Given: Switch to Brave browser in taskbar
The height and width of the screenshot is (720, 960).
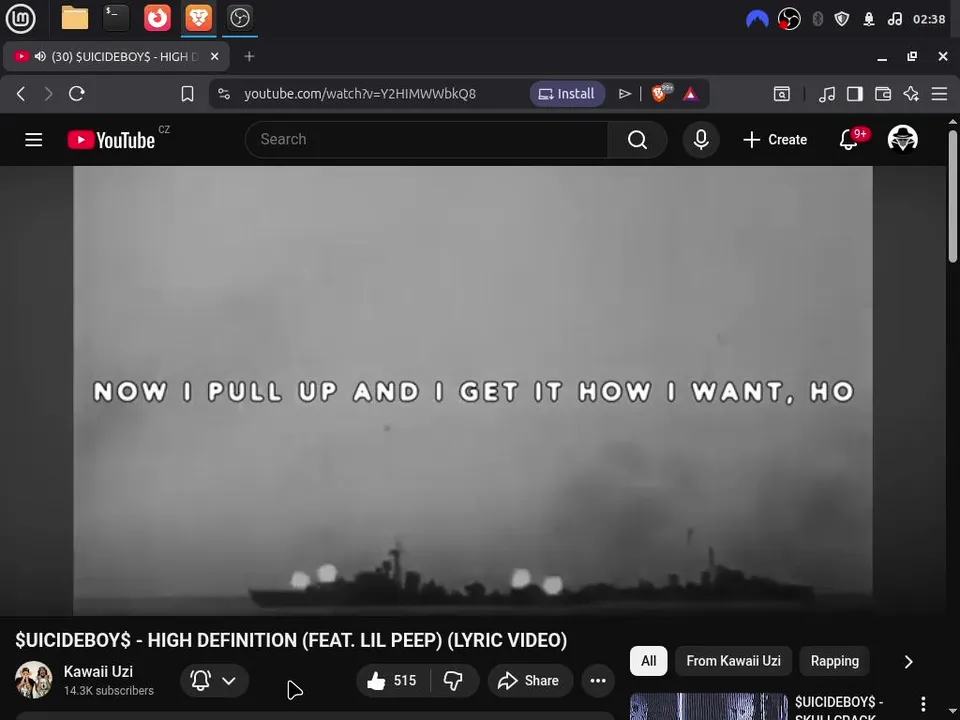Looking at the screenshot, I should point(198,18).
